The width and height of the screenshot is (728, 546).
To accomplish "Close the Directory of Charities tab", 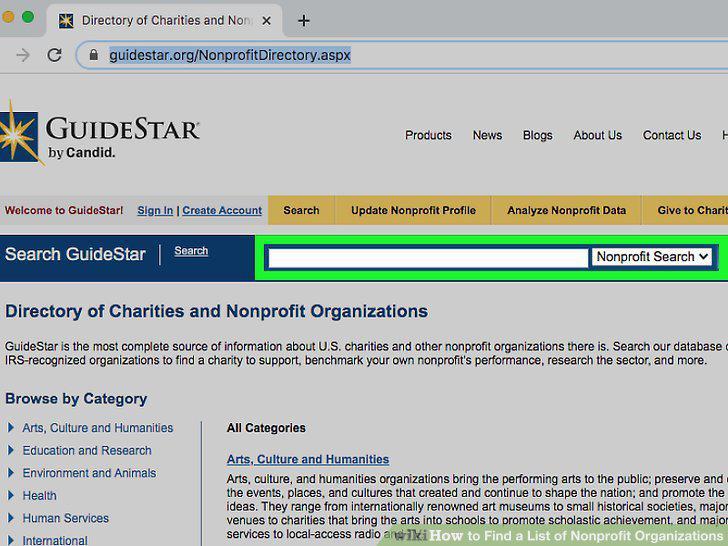I will 266,21.
